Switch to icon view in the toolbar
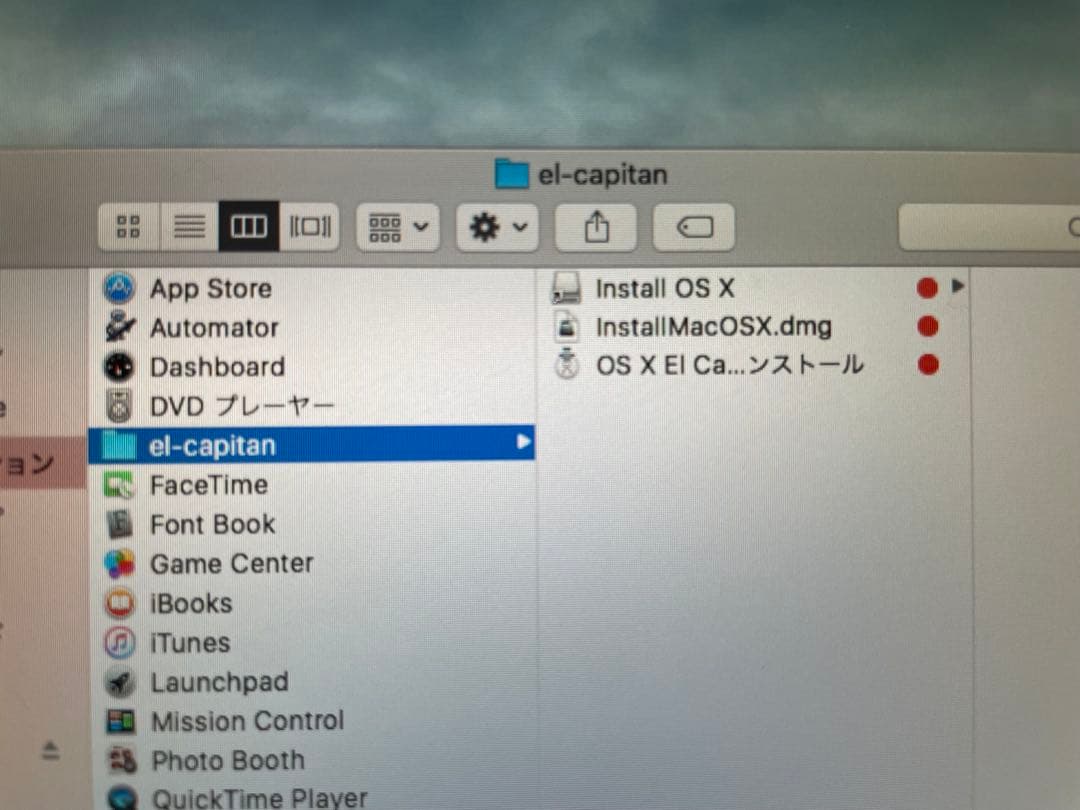This screenshot has height=810, width=1080. point(127,226)
